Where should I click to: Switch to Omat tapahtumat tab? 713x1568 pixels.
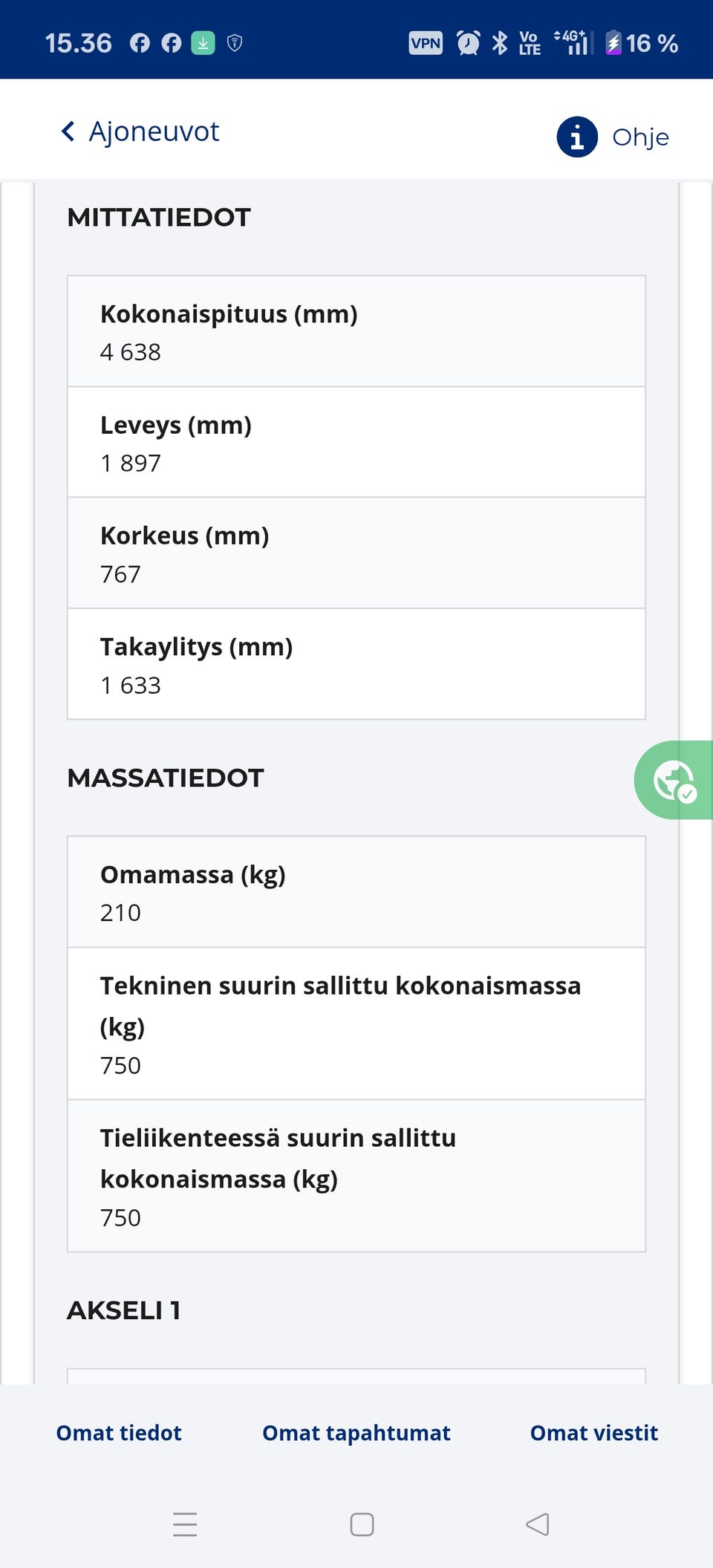356,1433
